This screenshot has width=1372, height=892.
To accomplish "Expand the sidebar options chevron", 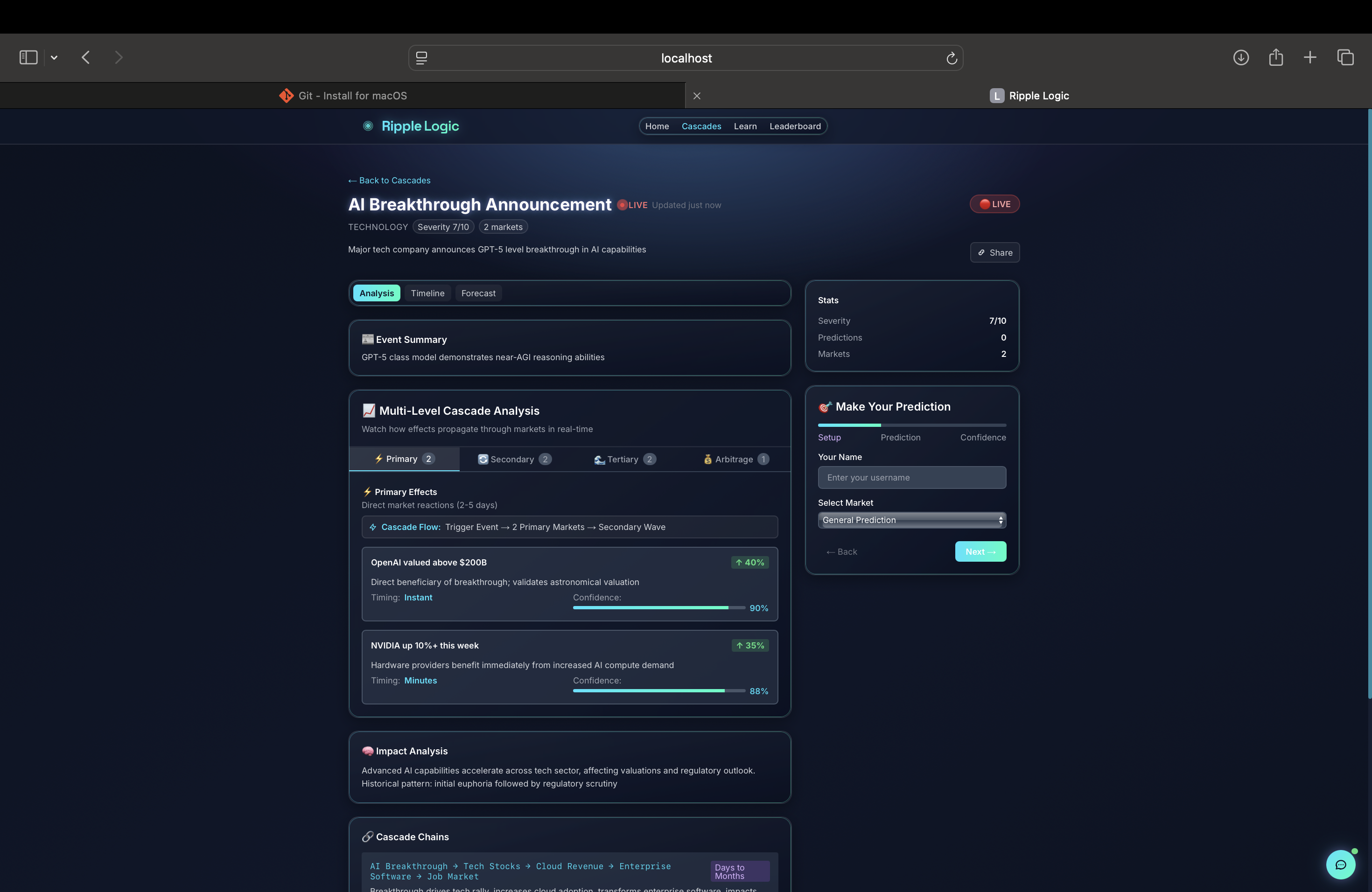I will (x=54, y=58).
